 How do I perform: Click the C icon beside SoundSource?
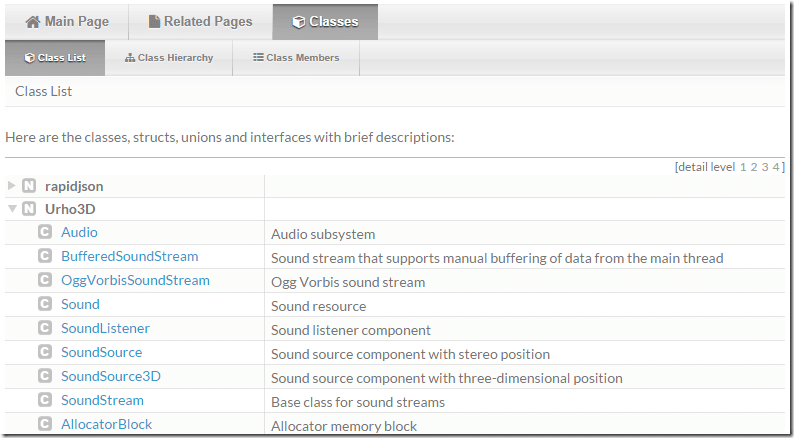pyautogui.click(x=45, y=352)
